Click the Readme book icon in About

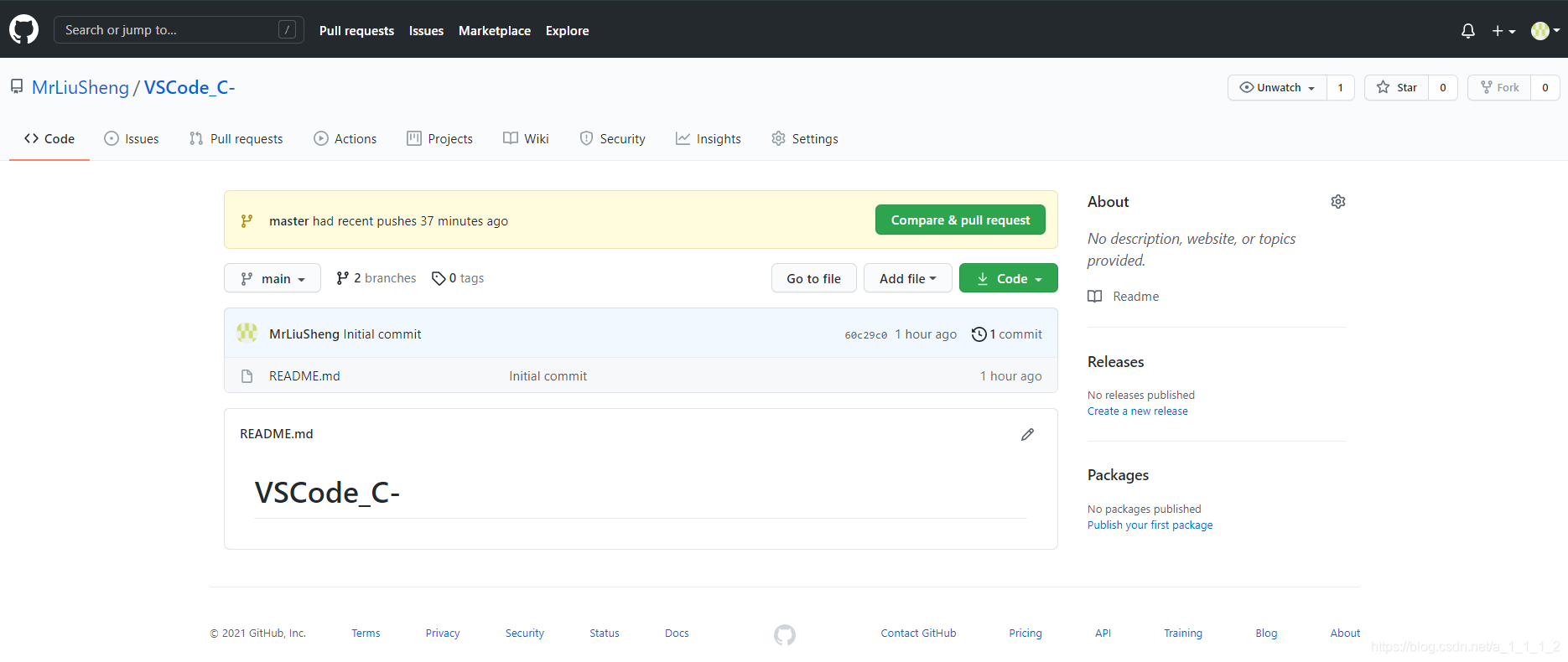[x=1095, y=297]
